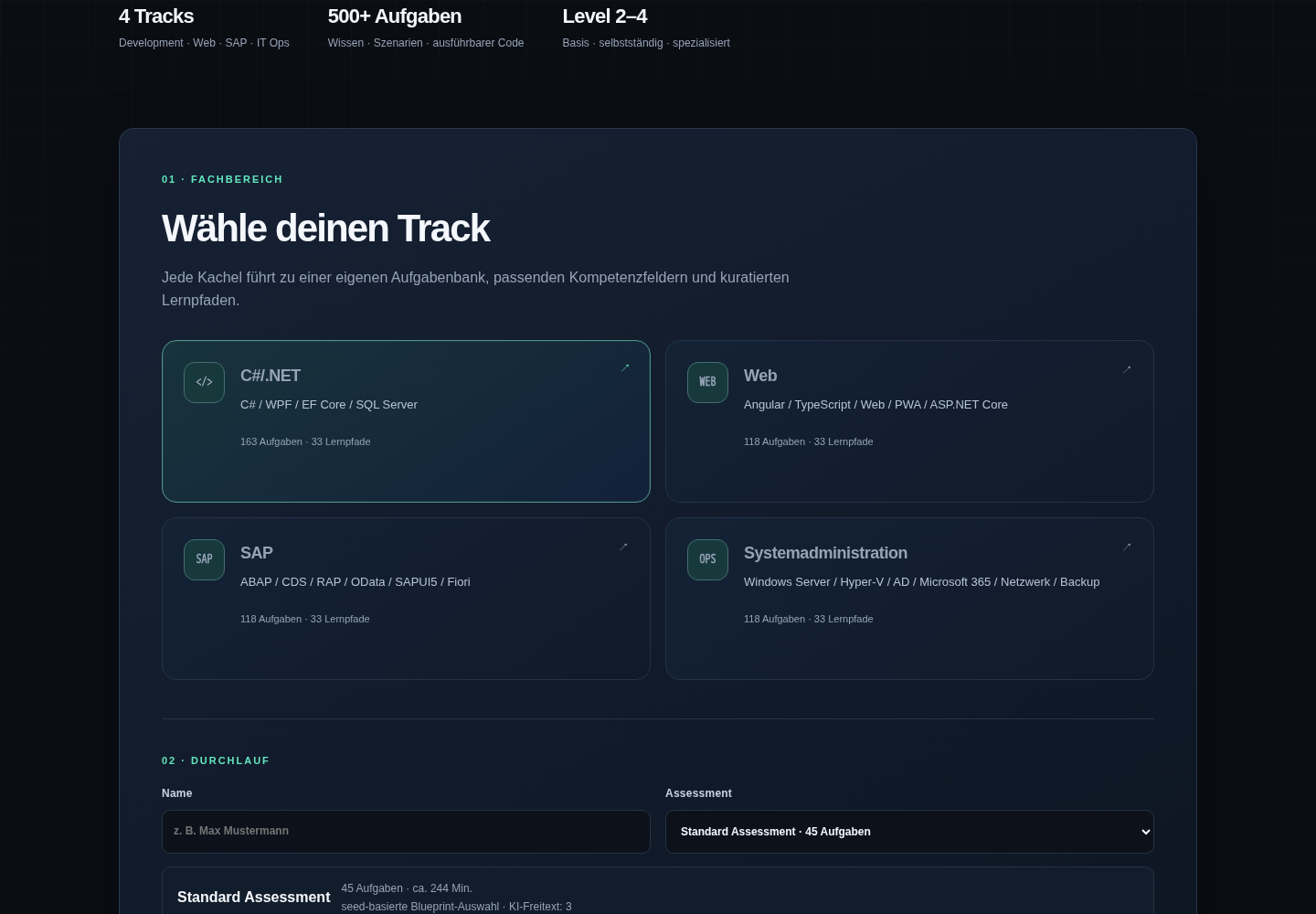This screenshot has height=914, width=1316.
Task: Click "Basis · selbstständig · spezialisiert" subtitle
Action: pyautogui.click(x=646, y=43)
